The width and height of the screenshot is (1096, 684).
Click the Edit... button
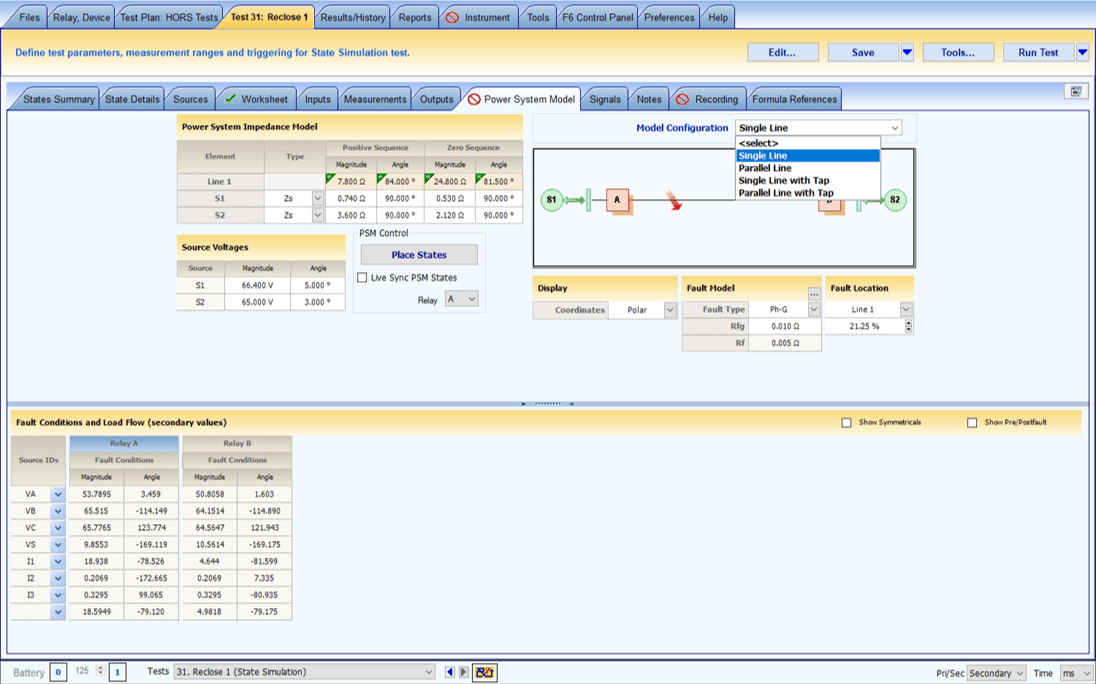(x=782, y=52)
